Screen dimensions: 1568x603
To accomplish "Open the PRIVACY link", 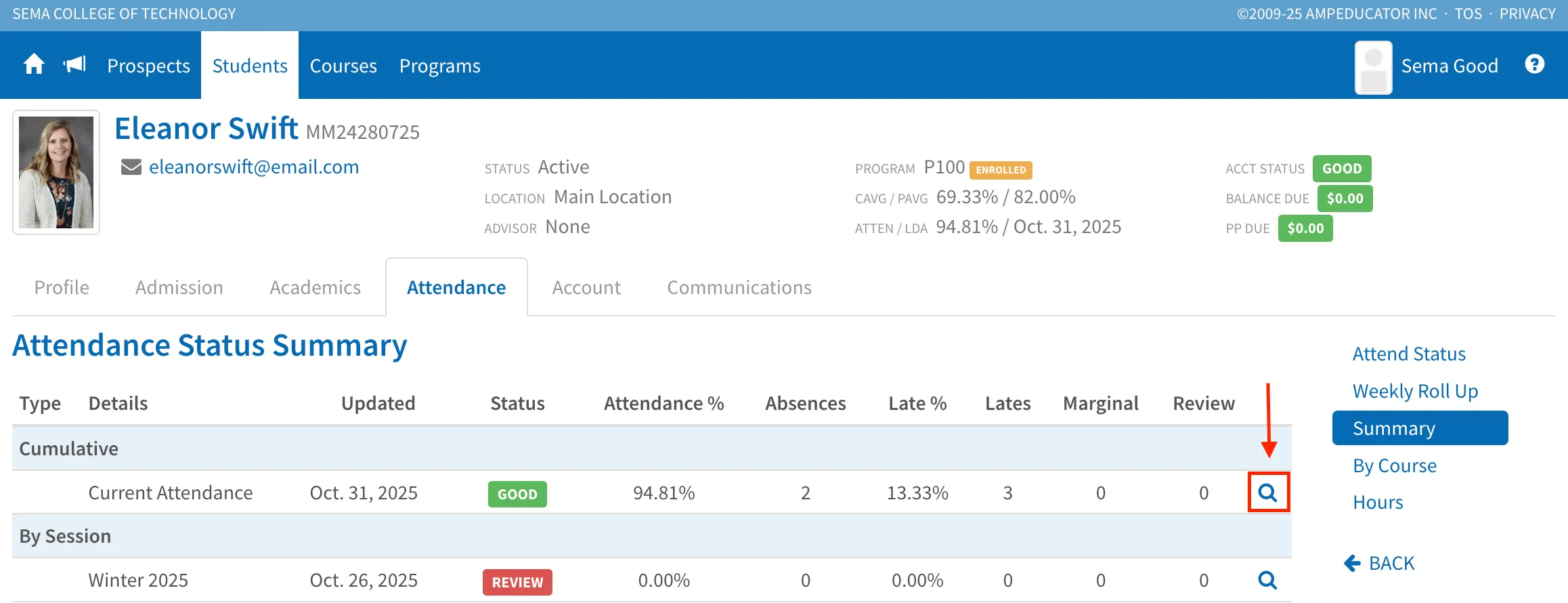I will [1527, 14].
